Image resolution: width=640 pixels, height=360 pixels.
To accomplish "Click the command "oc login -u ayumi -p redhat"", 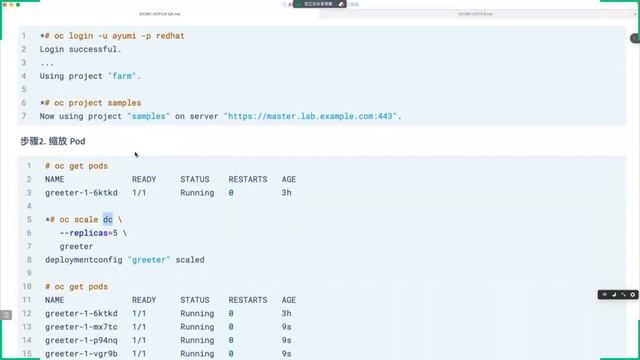I will [119, 36].
